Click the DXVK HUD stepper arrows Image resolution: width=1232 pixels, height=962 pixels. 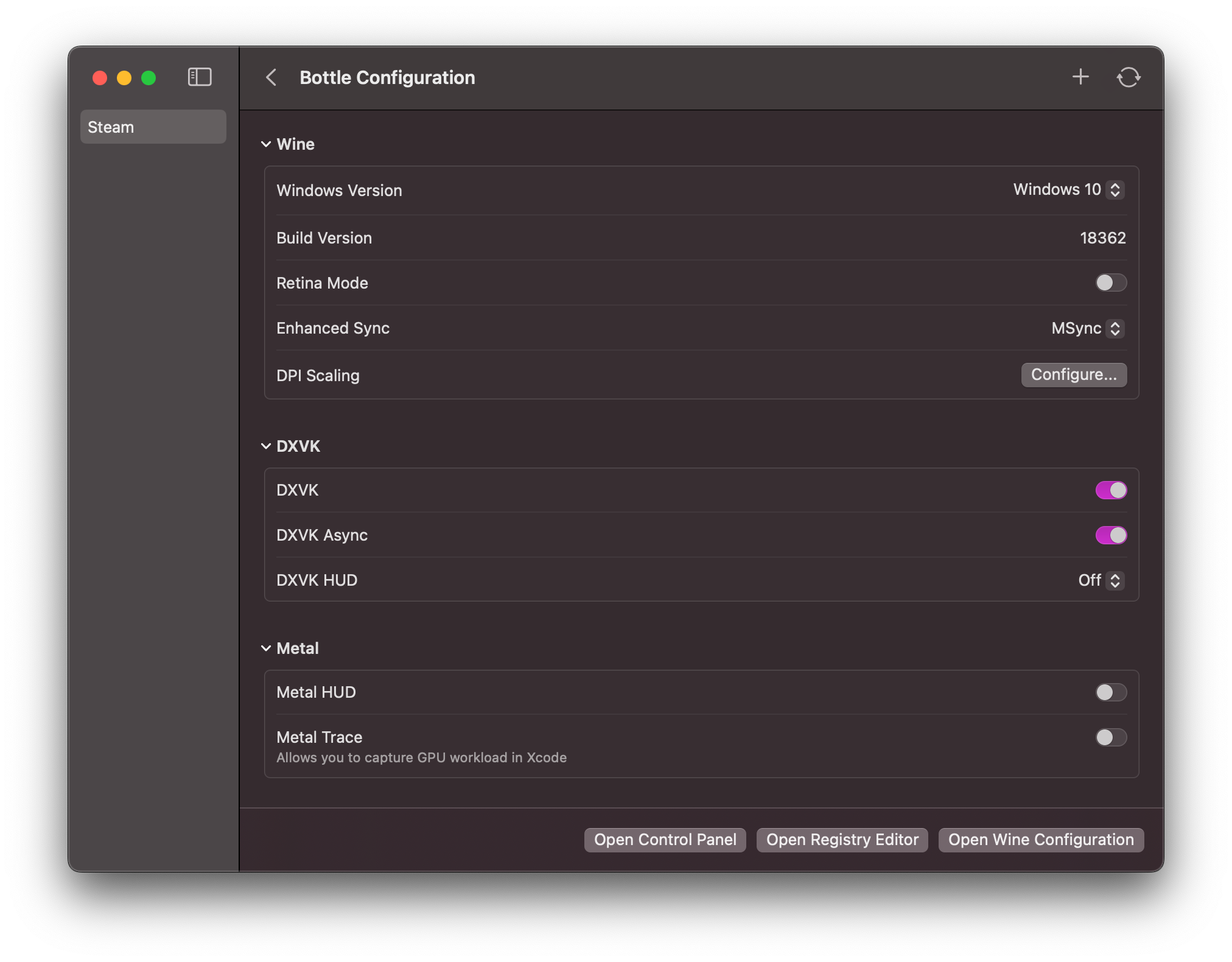(1115, 581)
